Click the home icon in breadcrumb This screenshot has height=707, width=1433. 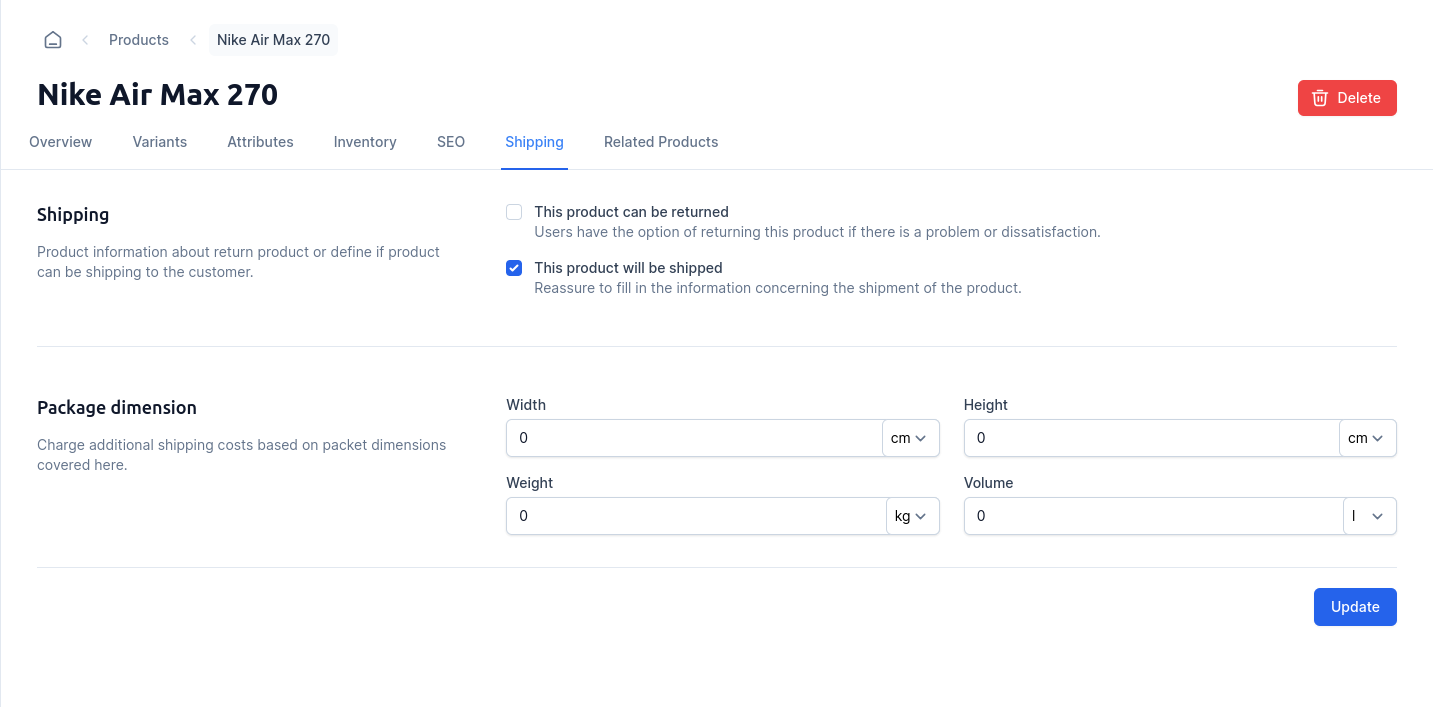53,40
